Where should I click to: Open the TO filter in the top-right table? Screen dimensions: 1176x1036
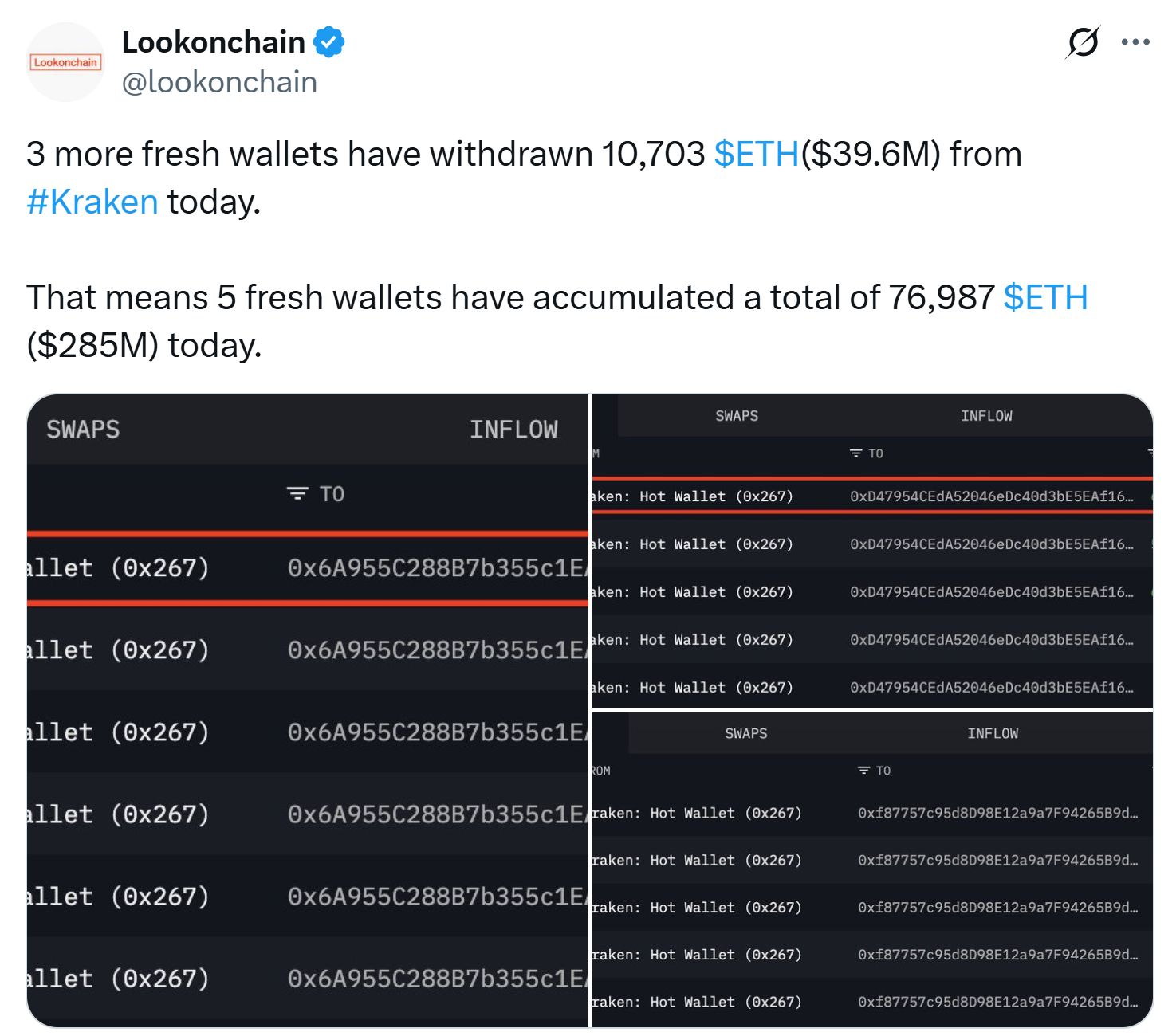[x=855, y=453]
